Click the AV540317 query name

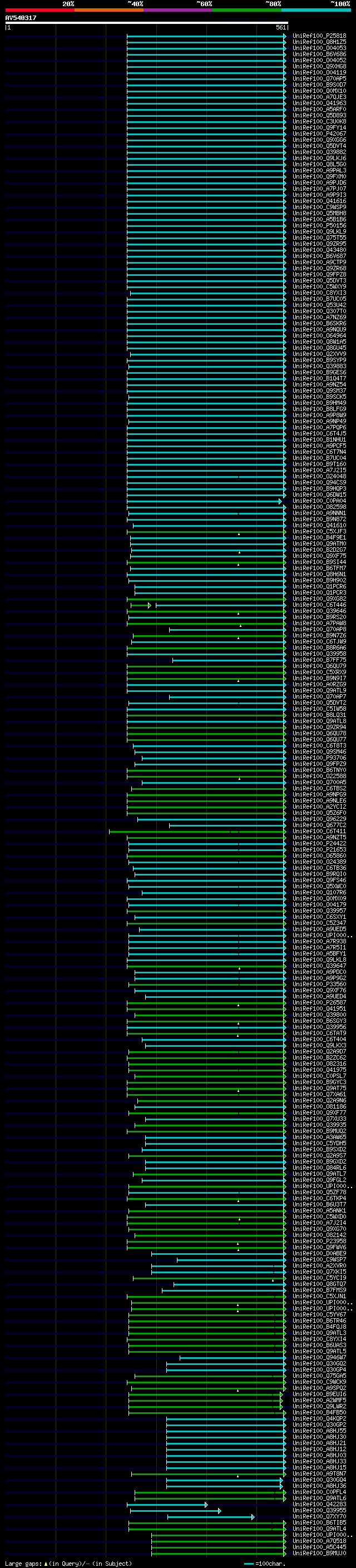pos(21,18)
